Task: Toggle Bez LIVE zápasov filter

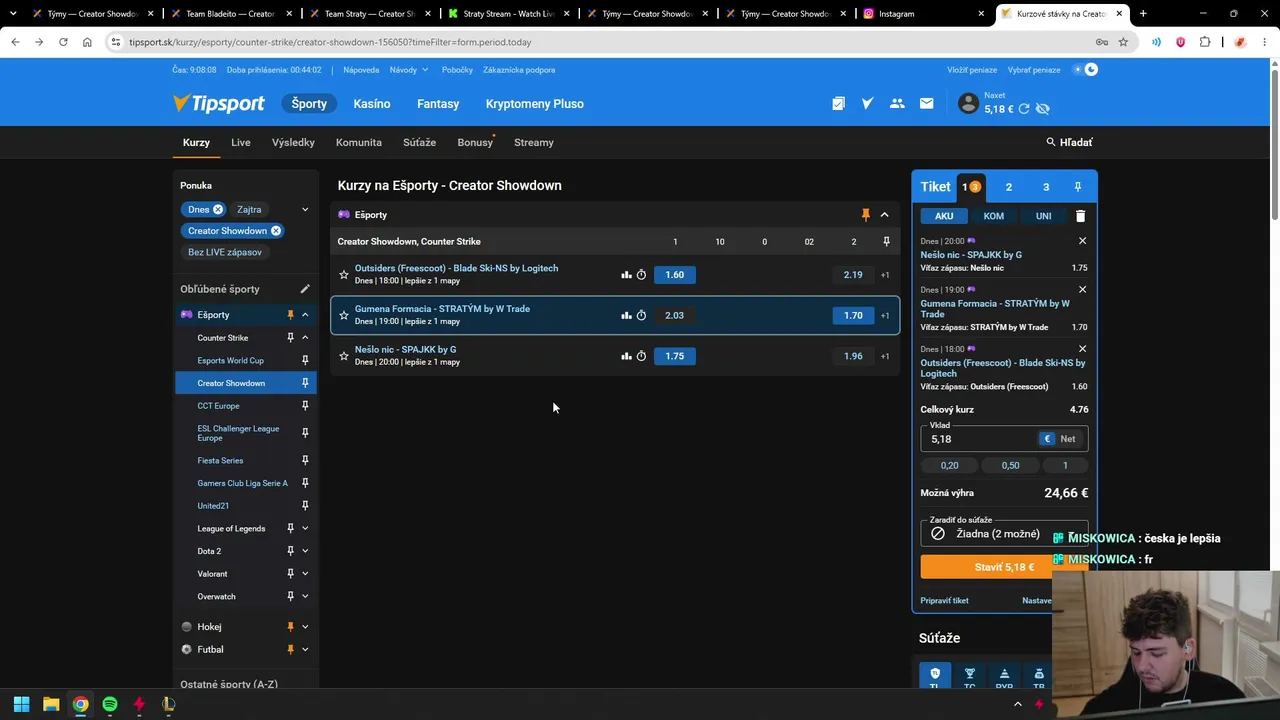Action: tap(225, 252)
